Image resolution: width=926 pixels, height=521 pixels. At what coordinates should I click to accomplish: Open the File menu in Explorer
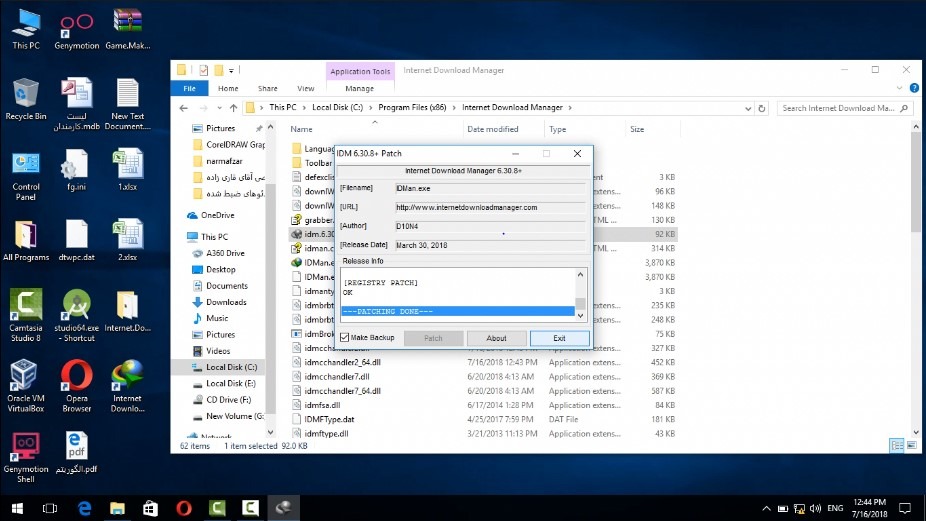click(x=190, y=89)
